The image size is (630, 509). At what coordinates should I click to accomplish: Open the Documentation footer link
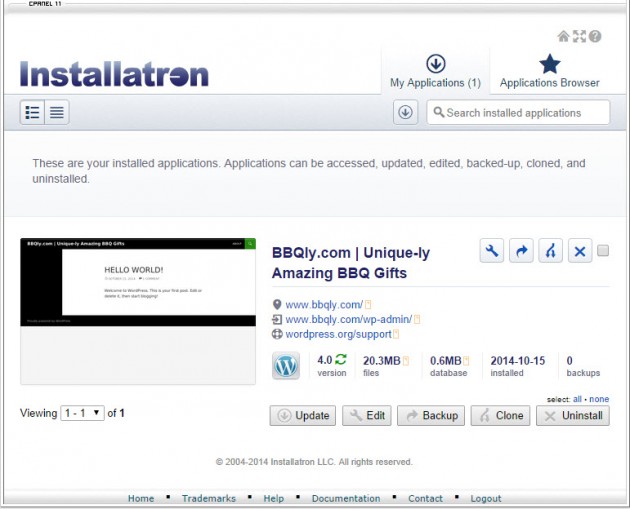[x=346, y=499]
